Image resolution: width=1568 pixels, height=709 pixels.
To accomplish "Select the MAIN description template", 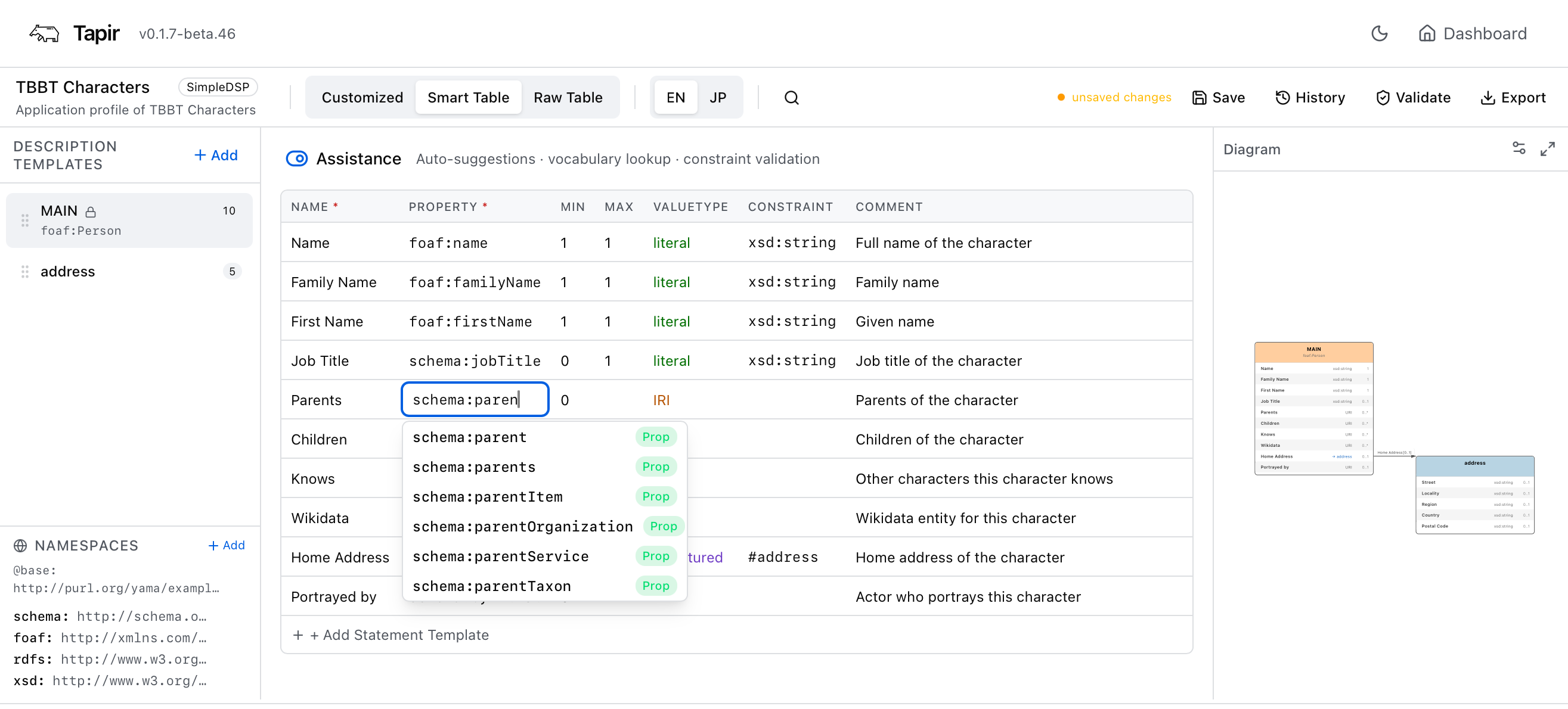I will pos(129,220).
